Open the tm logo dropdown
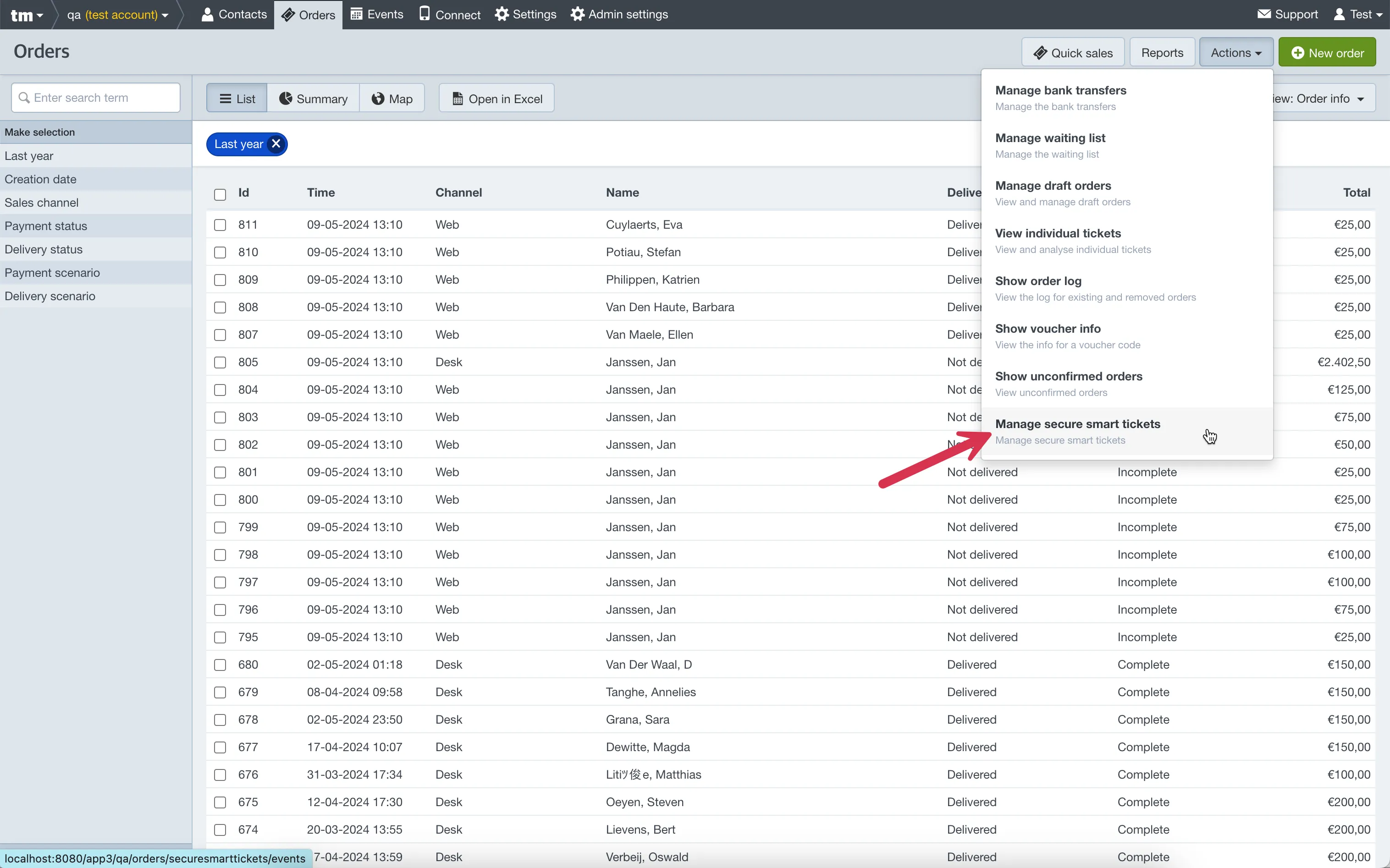1390x868 pixels. [27, 15]
